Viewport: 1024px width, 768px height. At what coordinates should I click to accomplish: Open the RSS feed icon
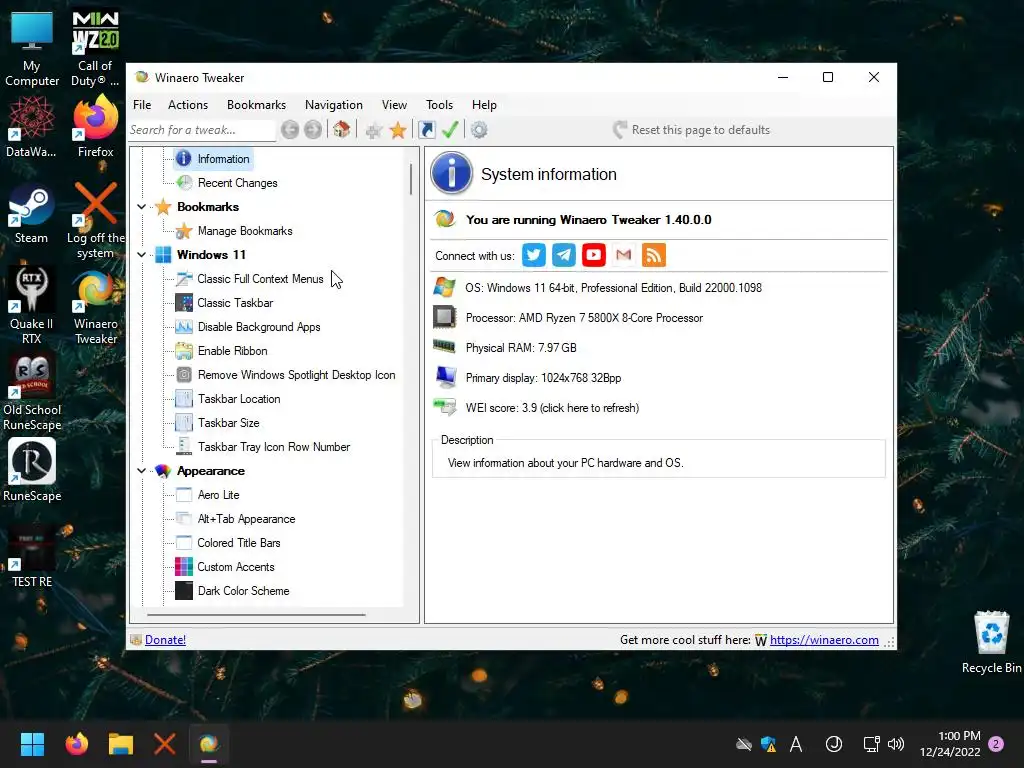(654, 255)
